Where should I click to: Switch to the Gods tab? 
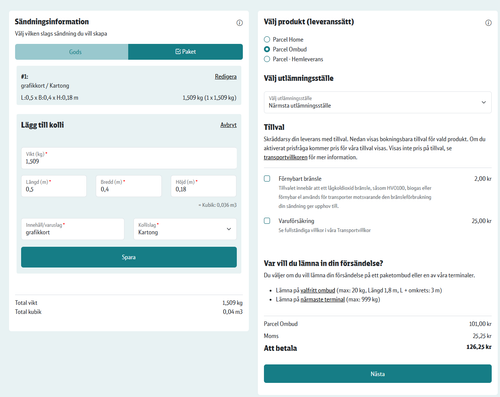click(x=71, y=52)
